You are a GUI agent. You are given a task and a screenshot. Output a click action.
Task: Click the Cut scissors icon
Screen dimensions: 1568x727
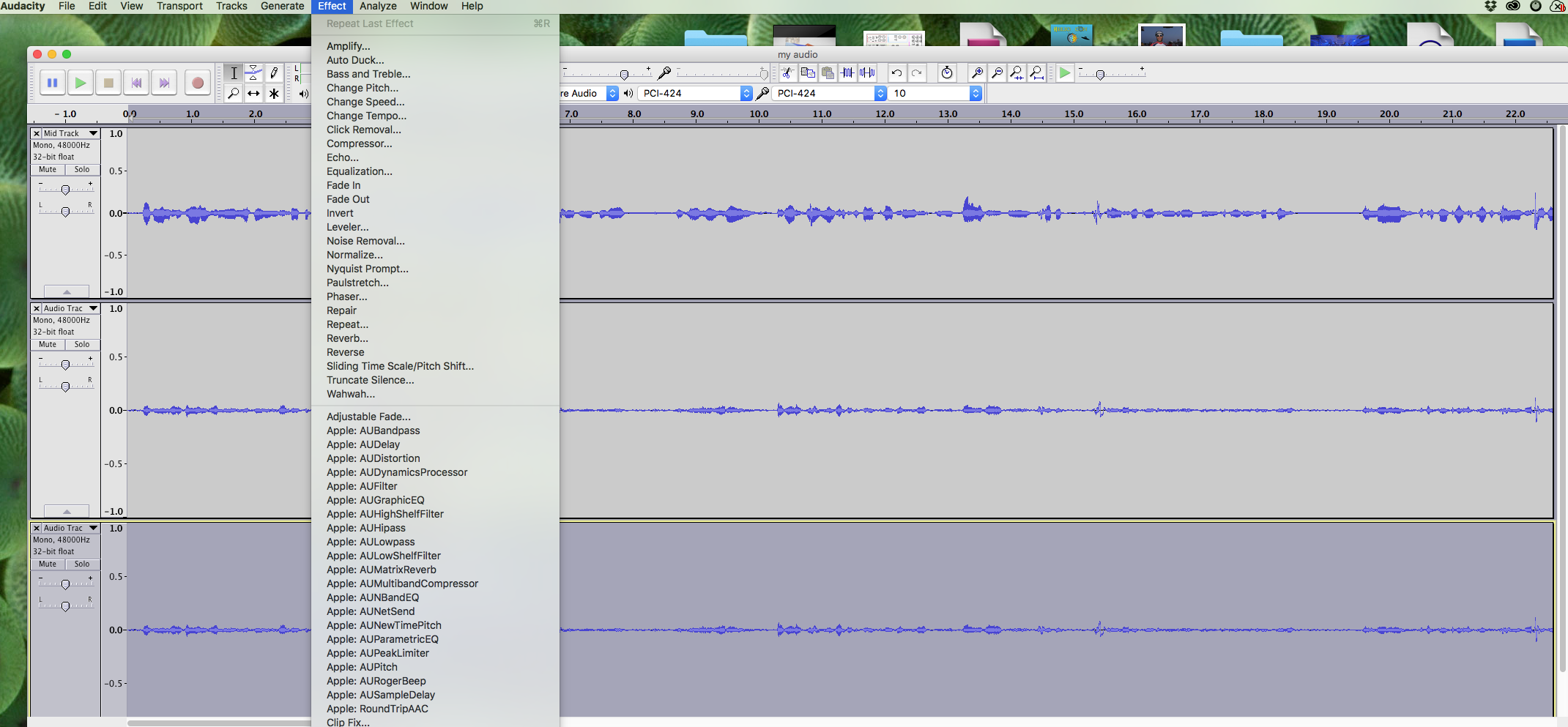tap(787, 72)
